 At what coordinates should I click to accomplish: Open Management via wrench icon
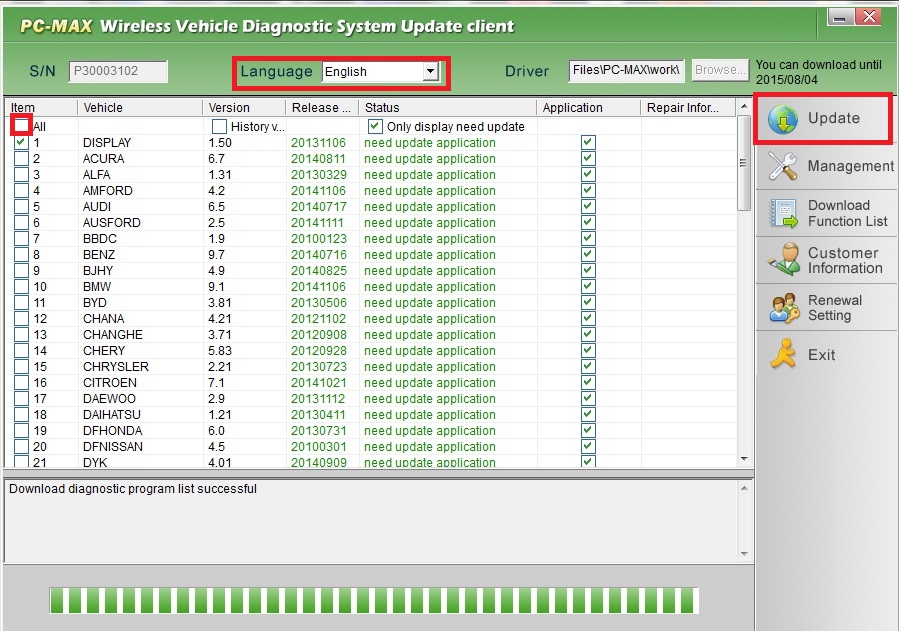pos(782,166)
